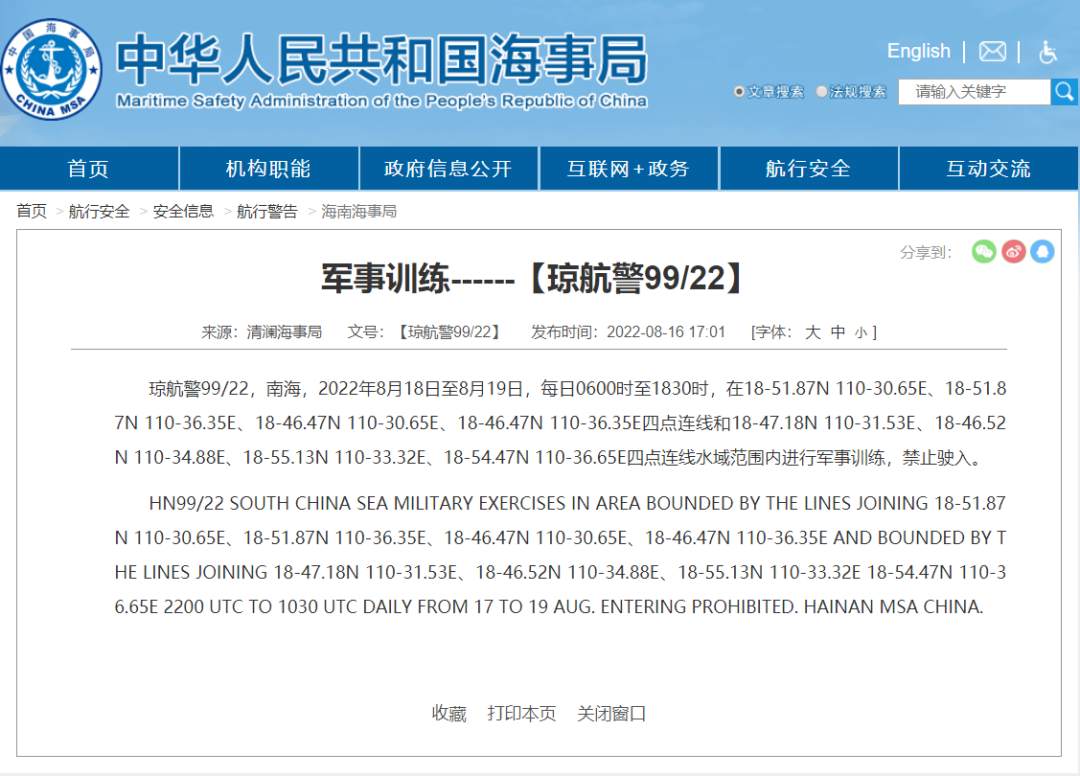Image resolution: width=1080 pixels, height=776 pixels.
Task: Go to 海南海事局 in the breadcrumb
Action: pyautogui.click(x=359, y=211)
